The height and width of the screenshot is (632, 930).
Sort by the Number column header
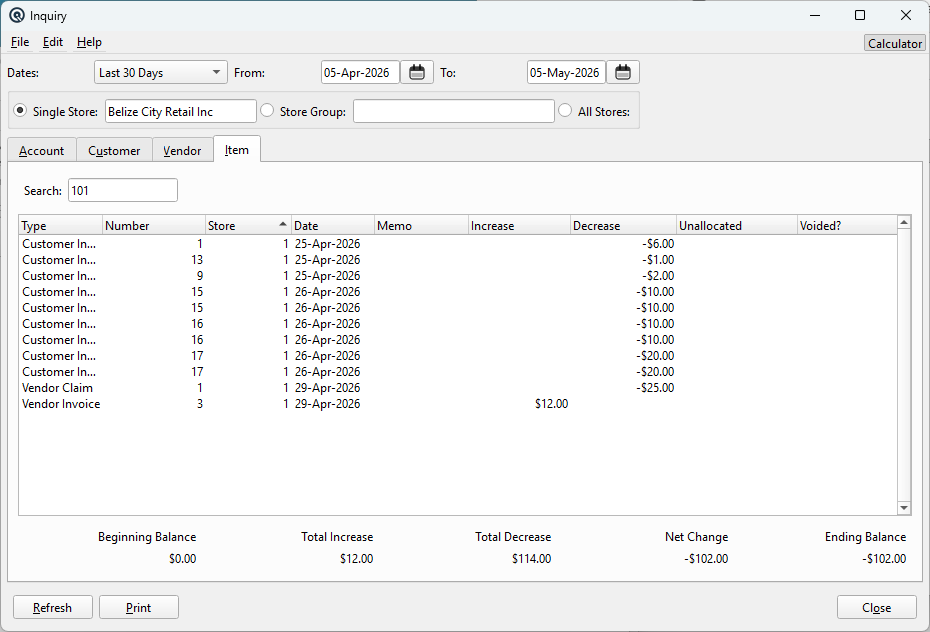[154, 225]
